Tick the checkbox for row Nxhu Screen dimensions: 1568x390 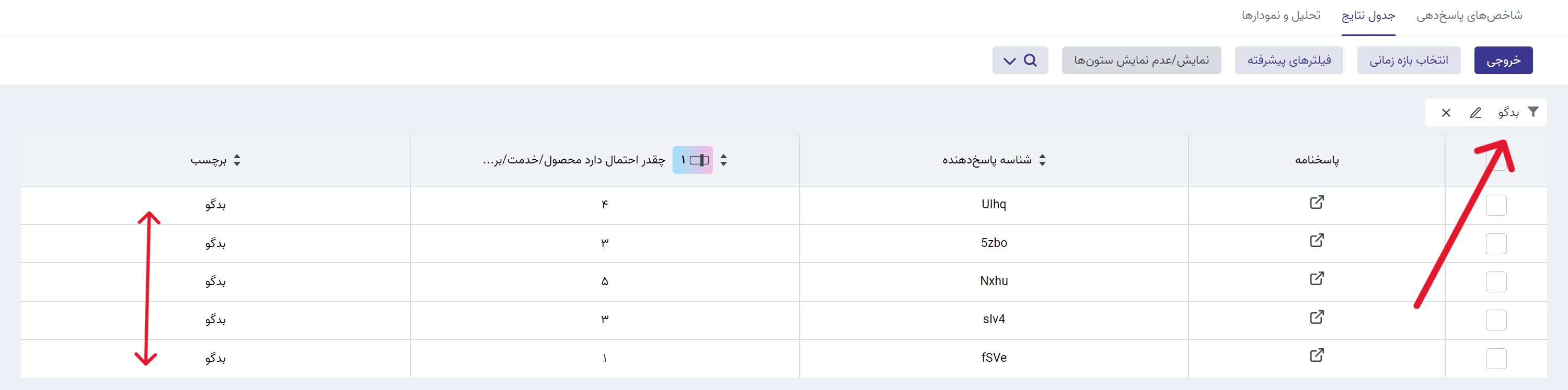coord(1496,282)
